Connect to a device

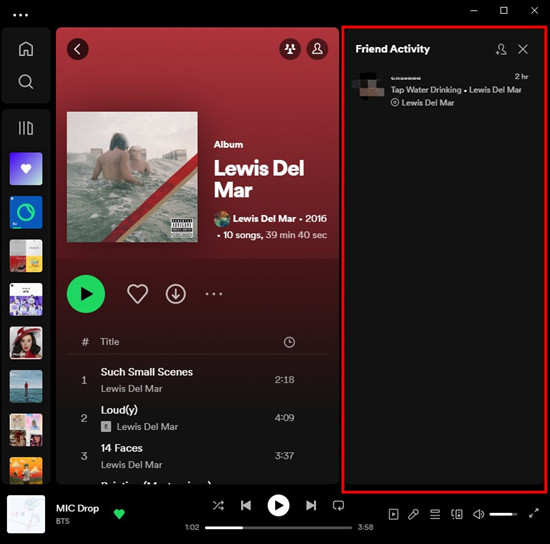[x=457, y=514]
